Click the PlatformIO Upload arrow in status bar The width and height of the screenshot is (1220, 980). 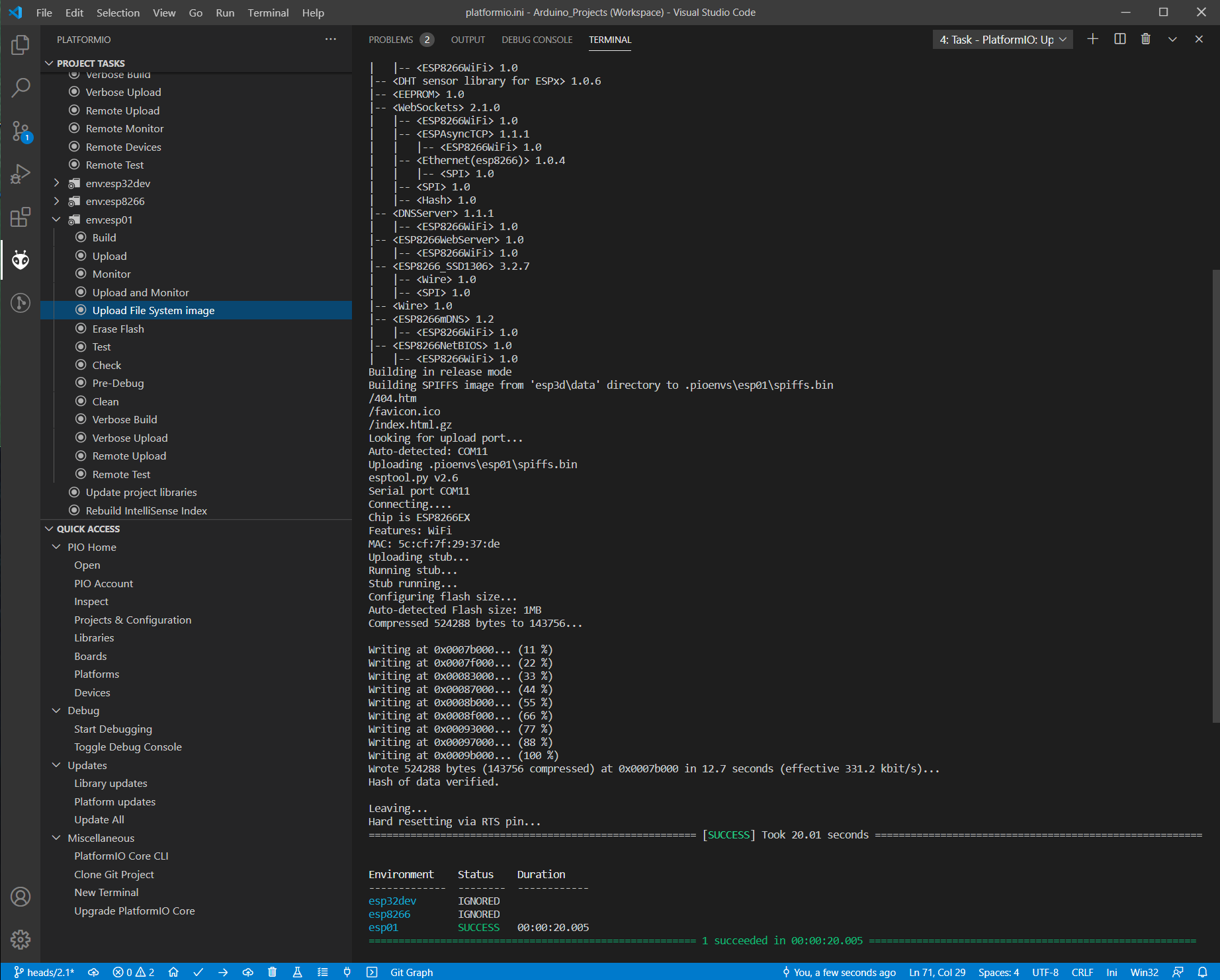click(223, 972)
